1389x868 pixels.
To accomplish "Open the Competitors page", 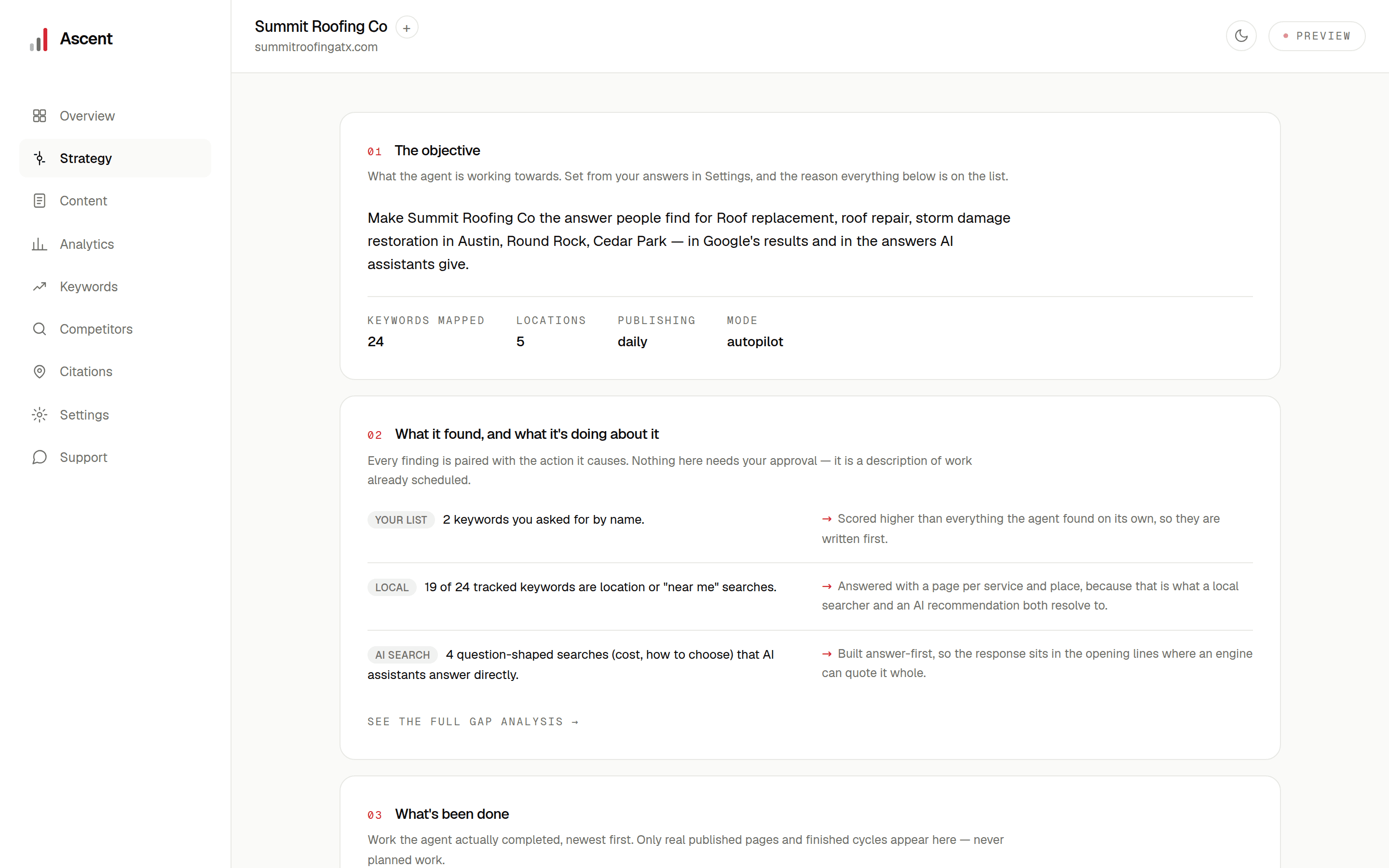I will tap(115, 329).
